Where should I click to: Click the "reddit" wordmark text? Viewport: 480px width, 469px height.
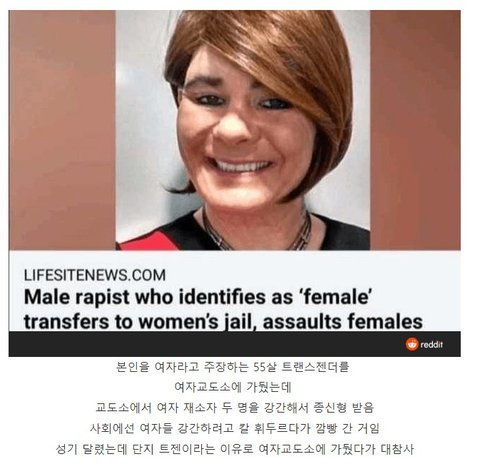coord(432,345)
